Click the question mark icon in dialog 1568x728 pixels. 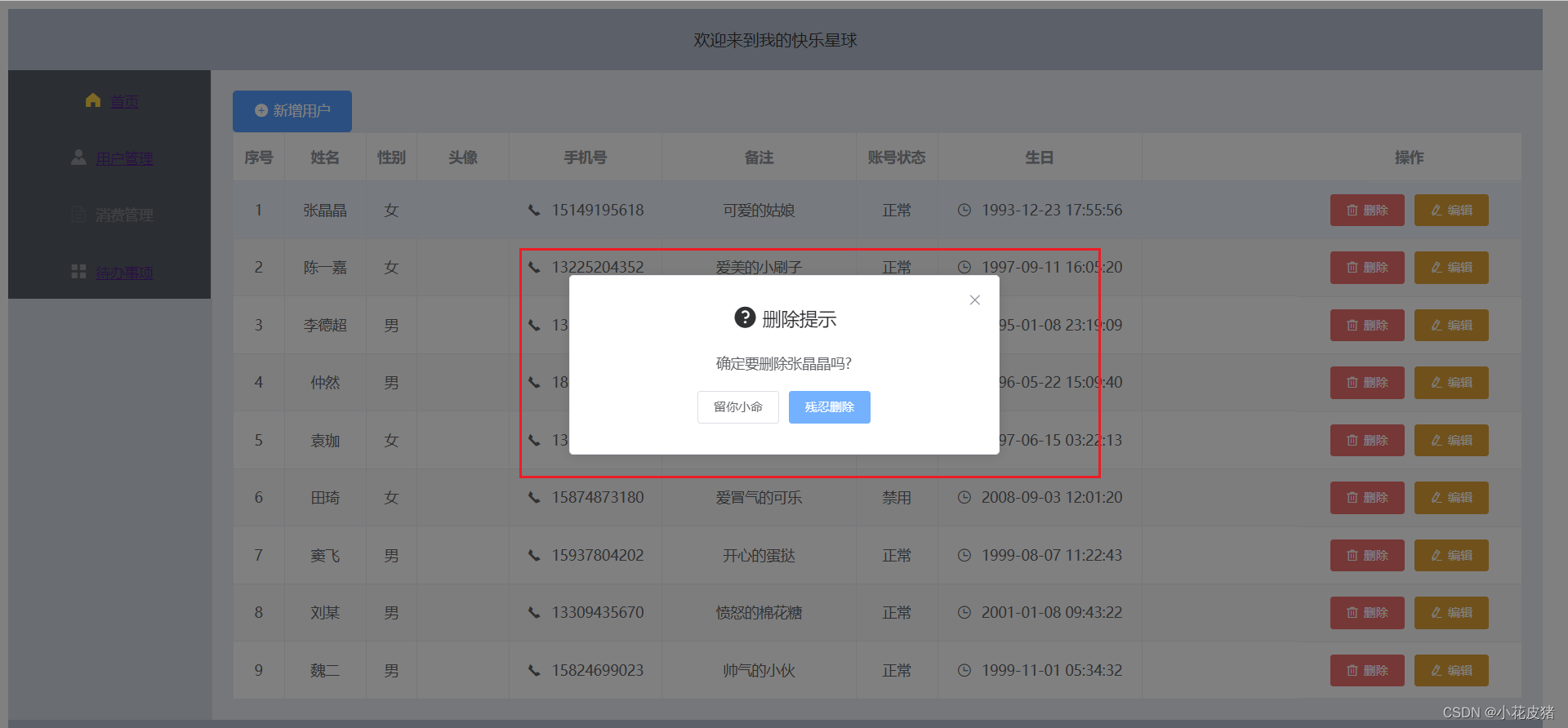745,317
